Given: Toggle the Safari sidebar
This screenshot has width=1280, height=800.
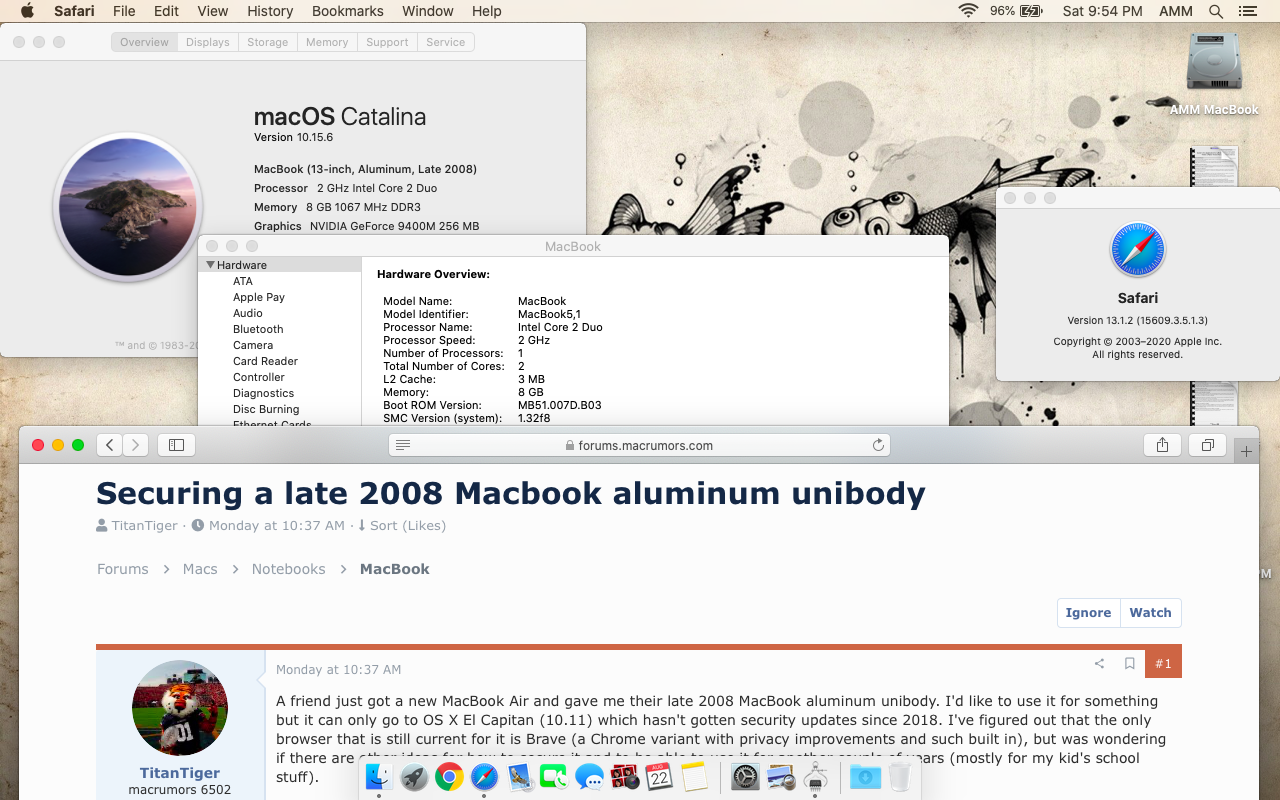Looking at the screenshot, I should click(x=177, y=445).
